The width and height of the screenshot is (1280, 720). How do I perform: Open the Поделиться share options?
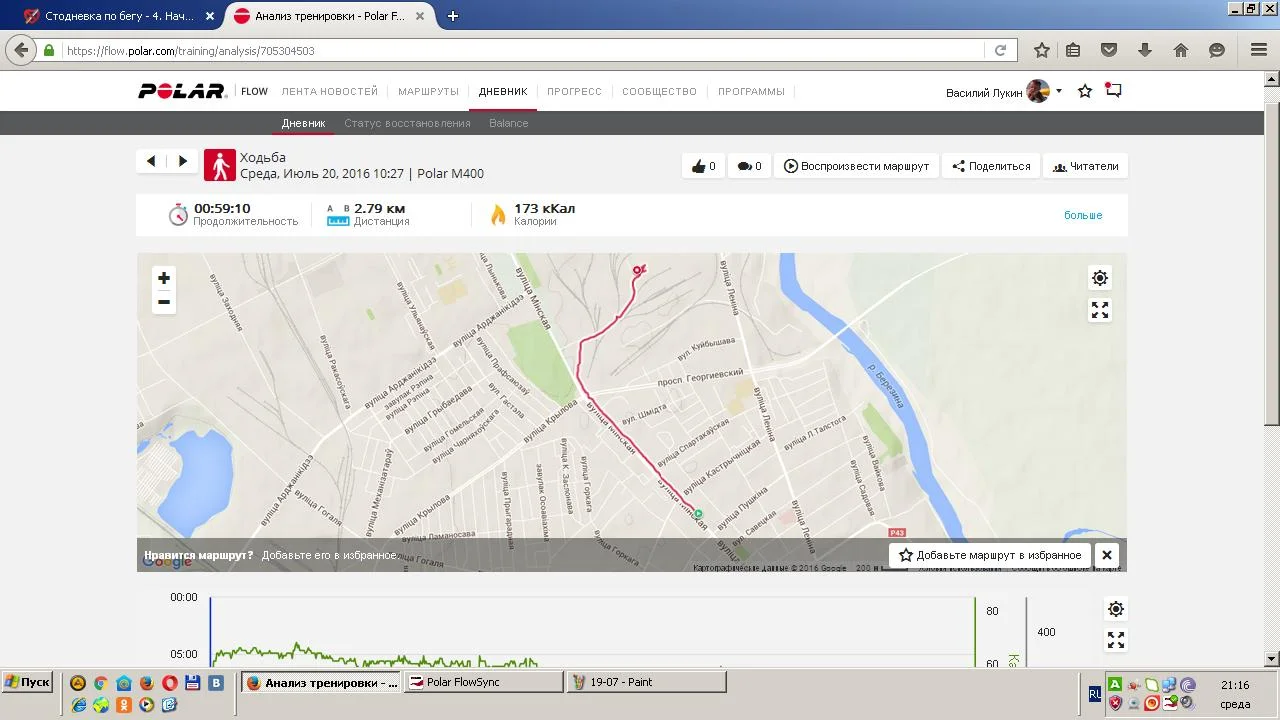click(x=991, y=166)
